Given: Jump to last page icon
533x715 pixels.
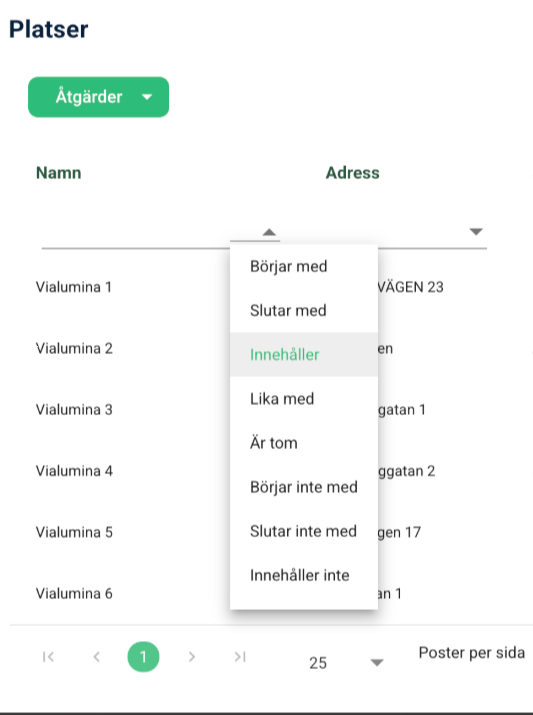Looking at the screenshot, I should point(240,657).
